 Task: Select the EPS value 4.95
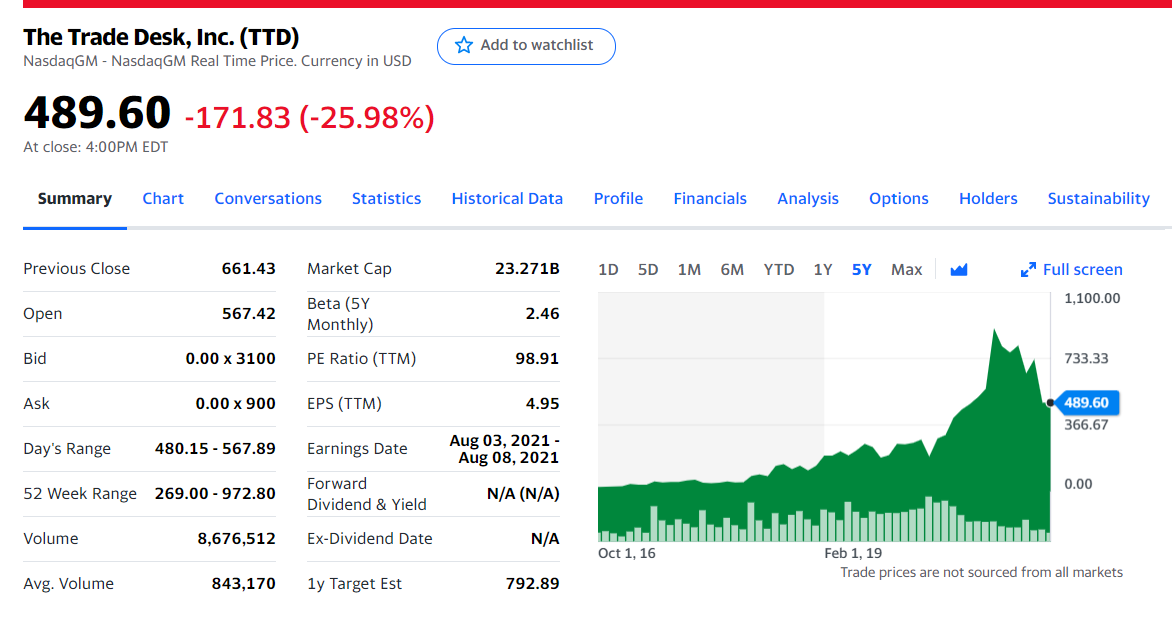(543, 404)
